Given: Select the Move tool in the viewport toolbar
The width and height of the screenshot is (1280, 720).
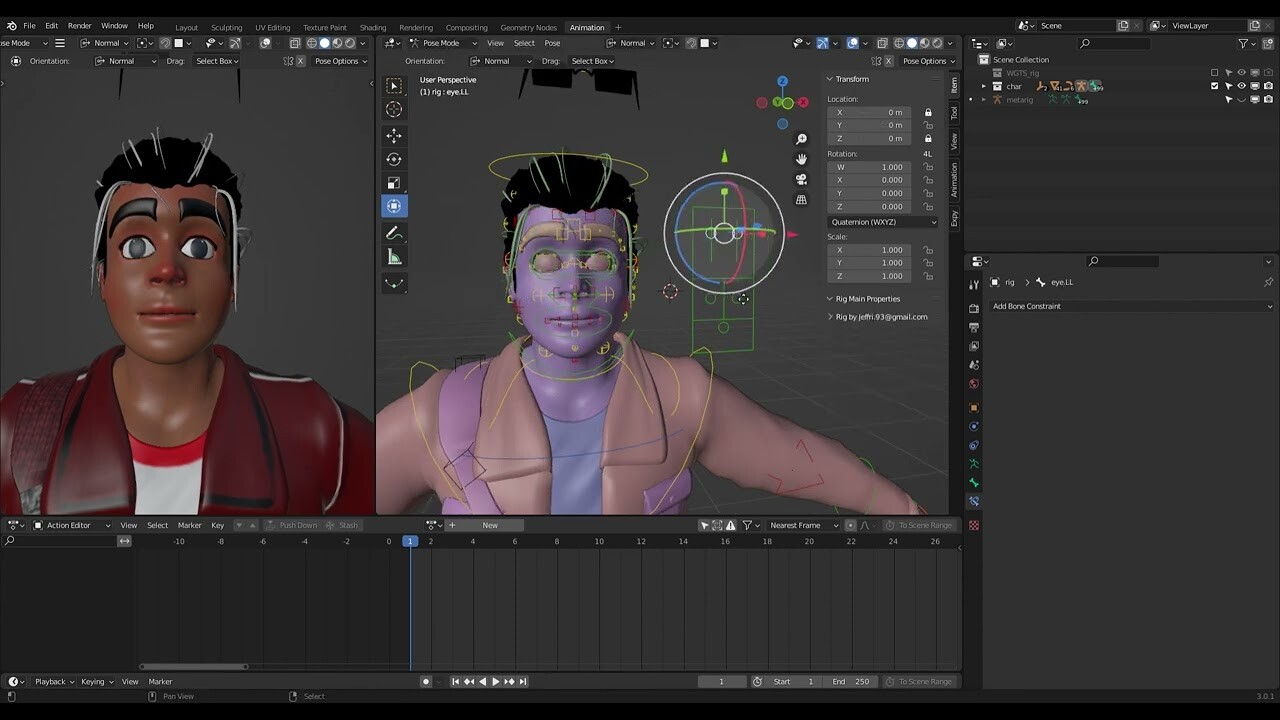Looking at the screenshot, I should pyautogui.click(x=394, y=134).
